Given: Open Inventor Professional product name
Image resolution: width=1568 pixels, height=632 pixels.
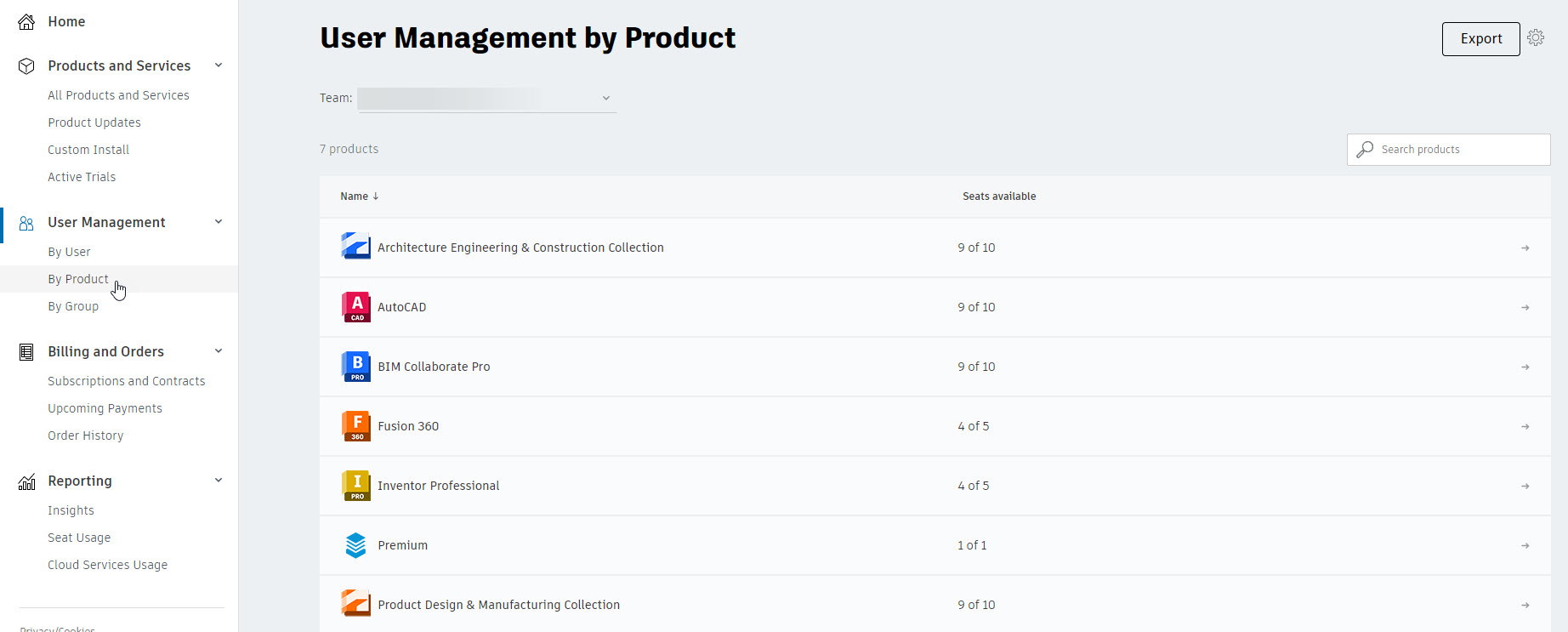Looking at the screenshot, I should coord(439,486).
